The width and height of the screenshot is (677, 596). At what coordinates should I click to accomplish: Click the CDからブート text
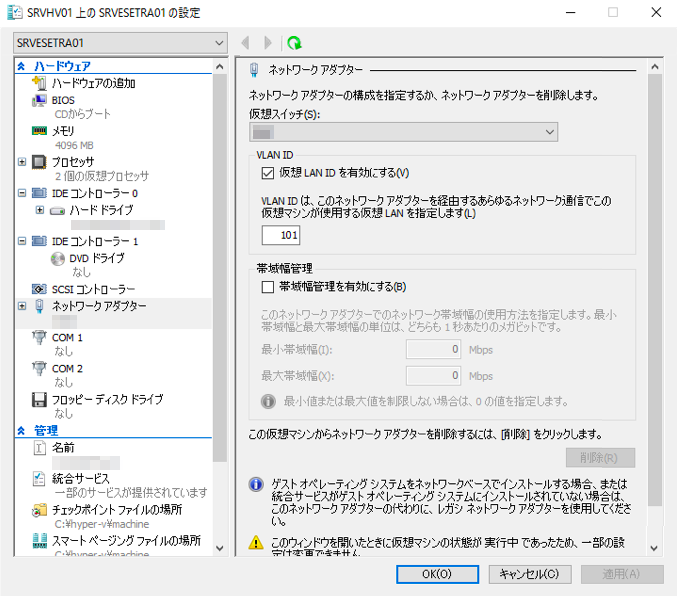tap(82, 114)
